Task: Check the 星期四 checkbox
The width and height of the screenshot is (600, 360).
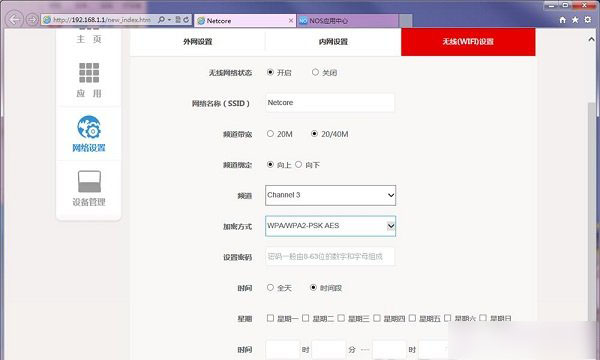Action: [377, 318]
